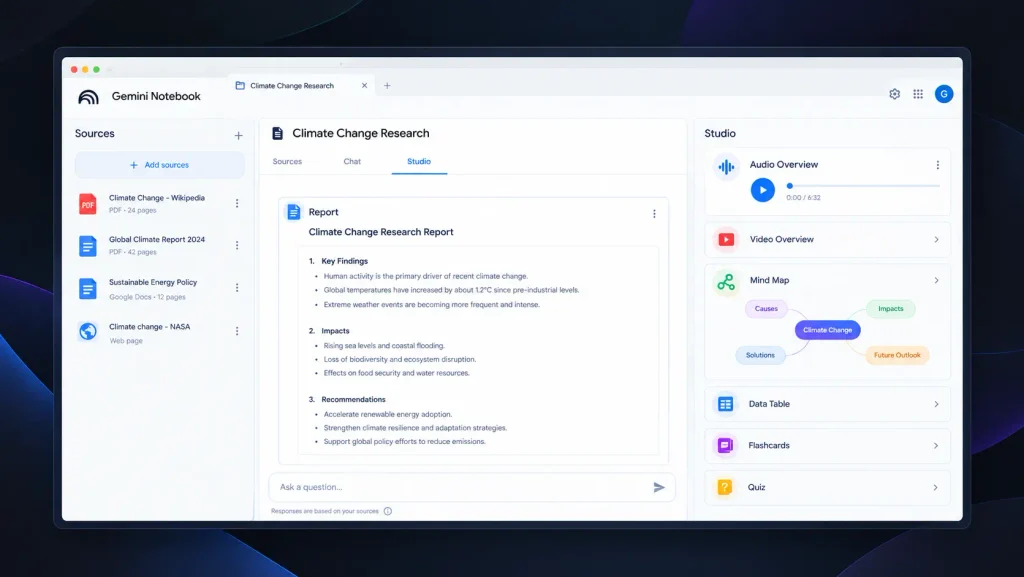
Task: Open the Google apps grid icon
Action: point(918,94)
